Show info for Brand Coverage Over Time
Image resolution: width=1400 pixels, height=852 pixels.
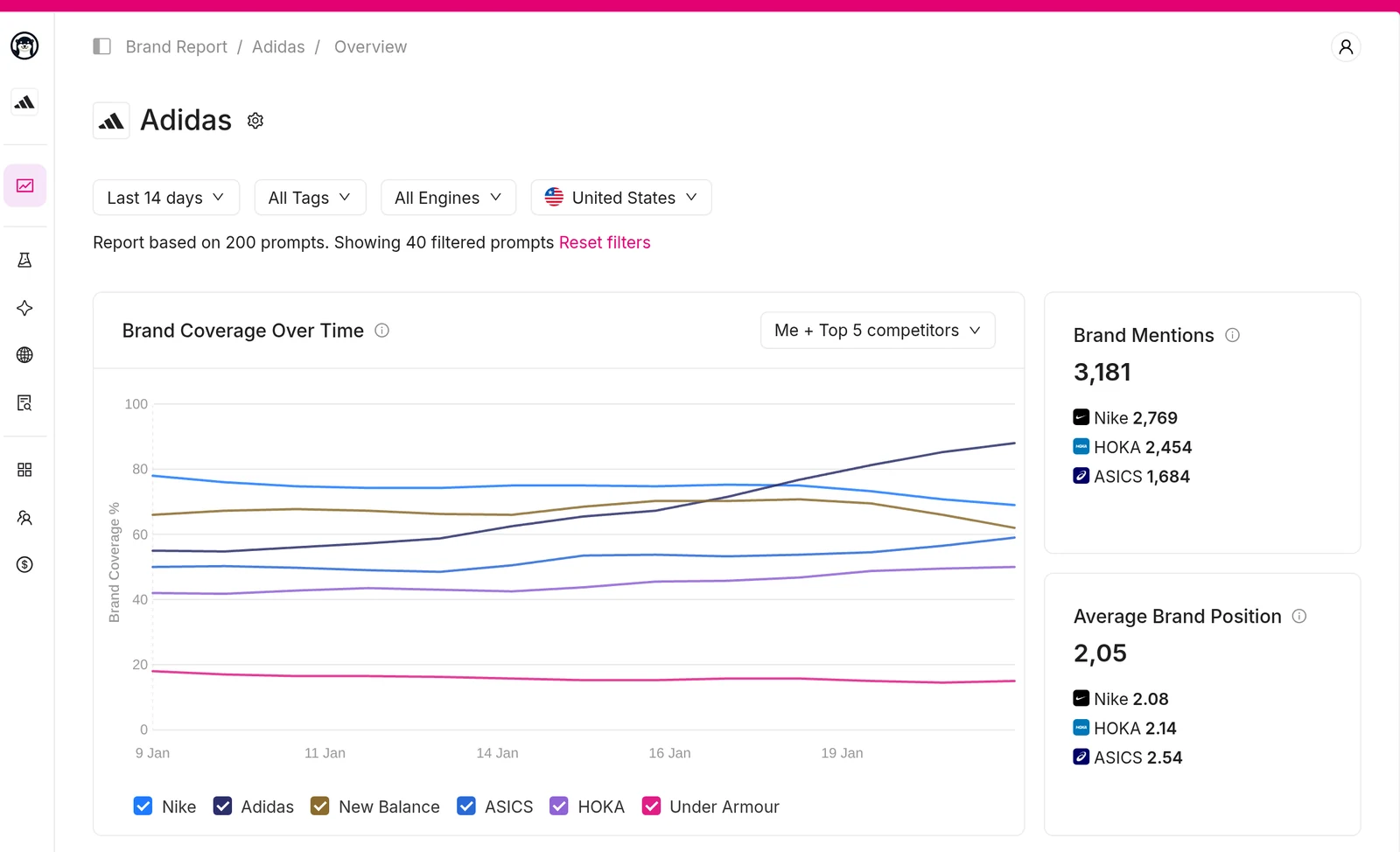[381, 331]
